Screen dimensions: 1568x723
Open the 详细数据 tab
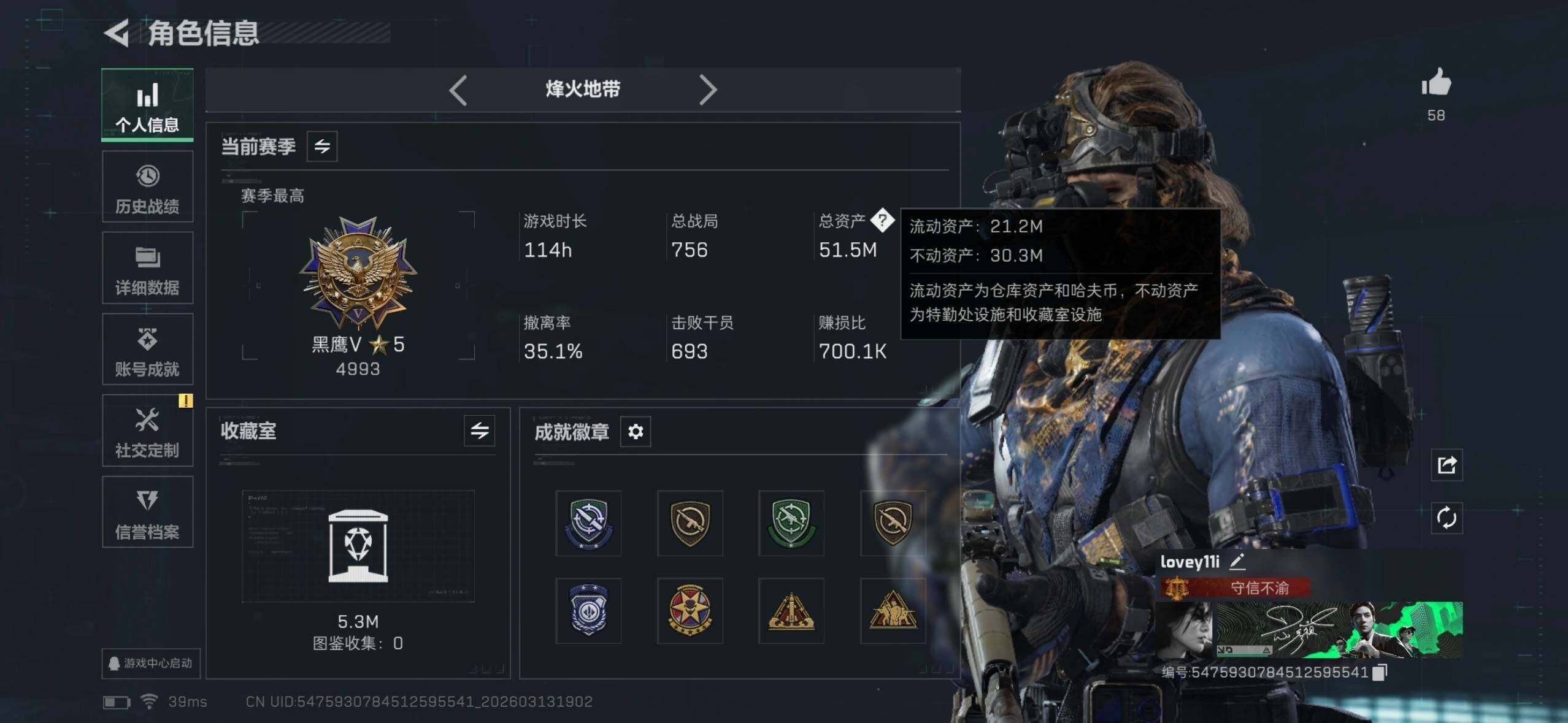point(147,268)
